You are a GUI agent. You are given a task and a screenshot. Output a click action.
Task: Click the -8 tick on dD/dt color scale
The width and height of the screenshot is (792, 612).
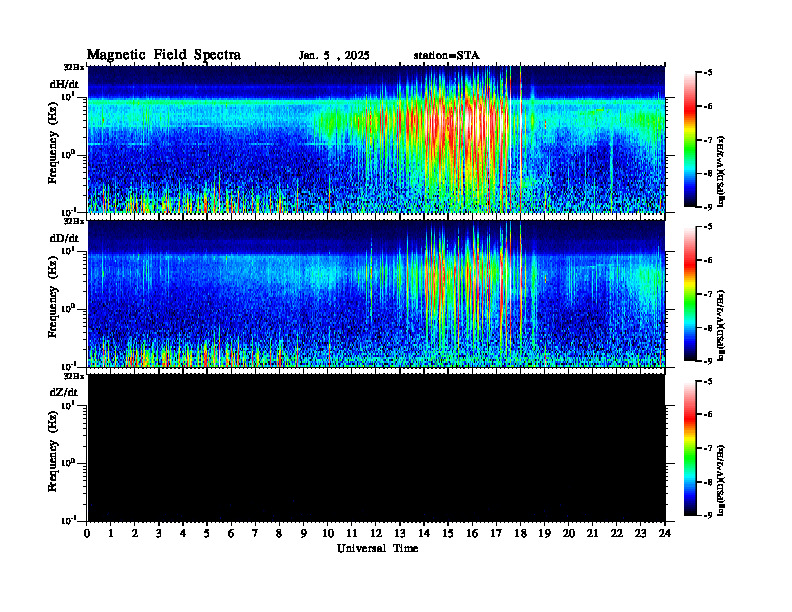708,328
